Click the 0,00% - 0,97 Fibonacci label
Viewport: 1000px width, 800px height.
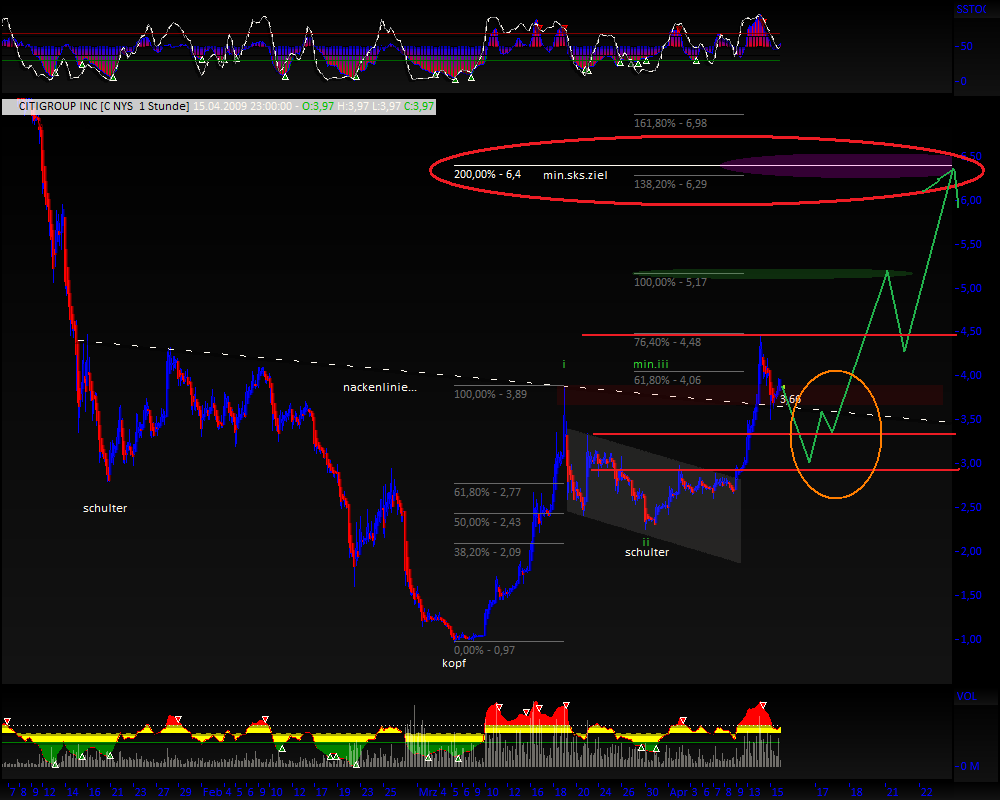pos(484,650)
